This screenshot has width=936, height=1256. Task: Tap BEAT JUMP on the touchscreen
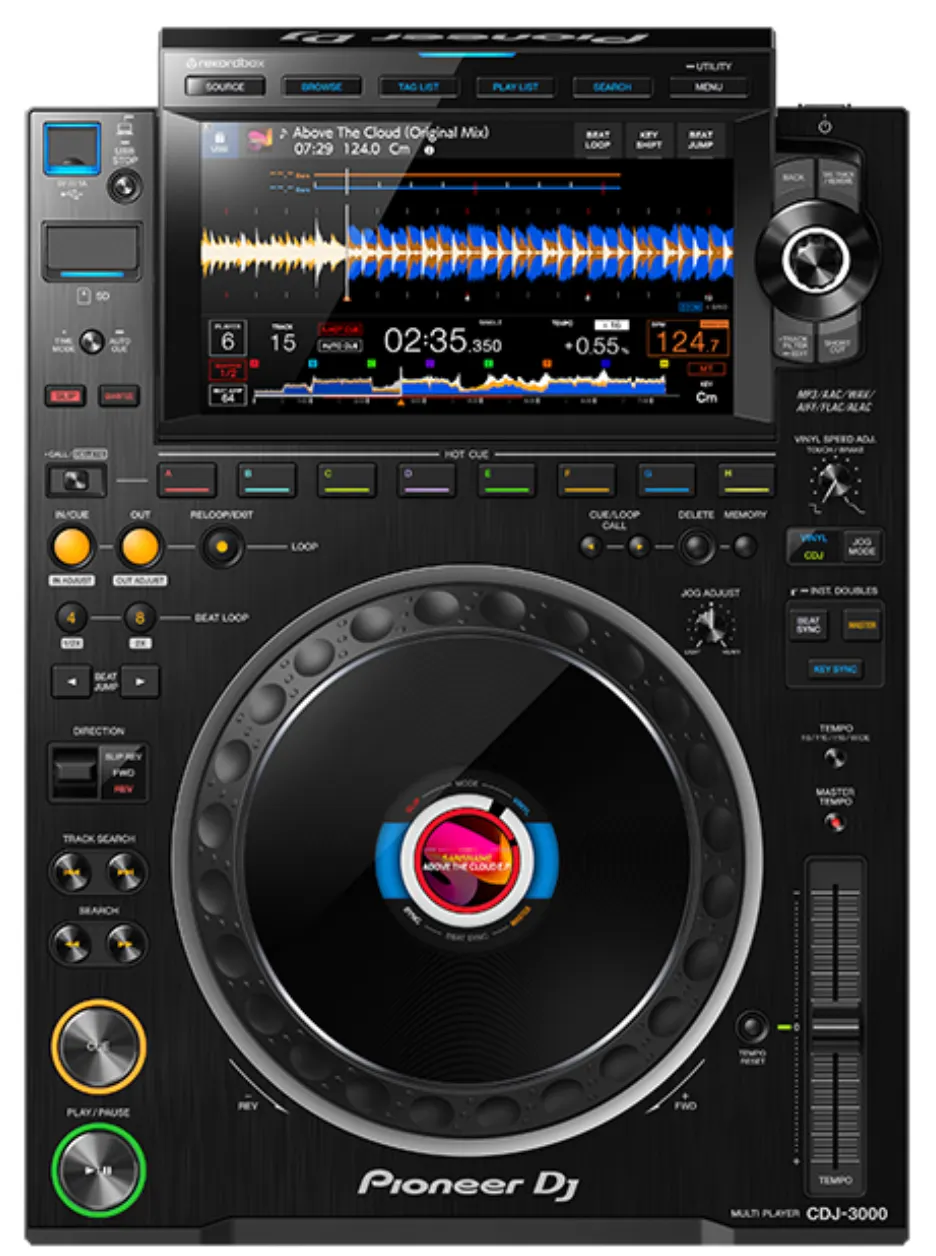(702, 140)
